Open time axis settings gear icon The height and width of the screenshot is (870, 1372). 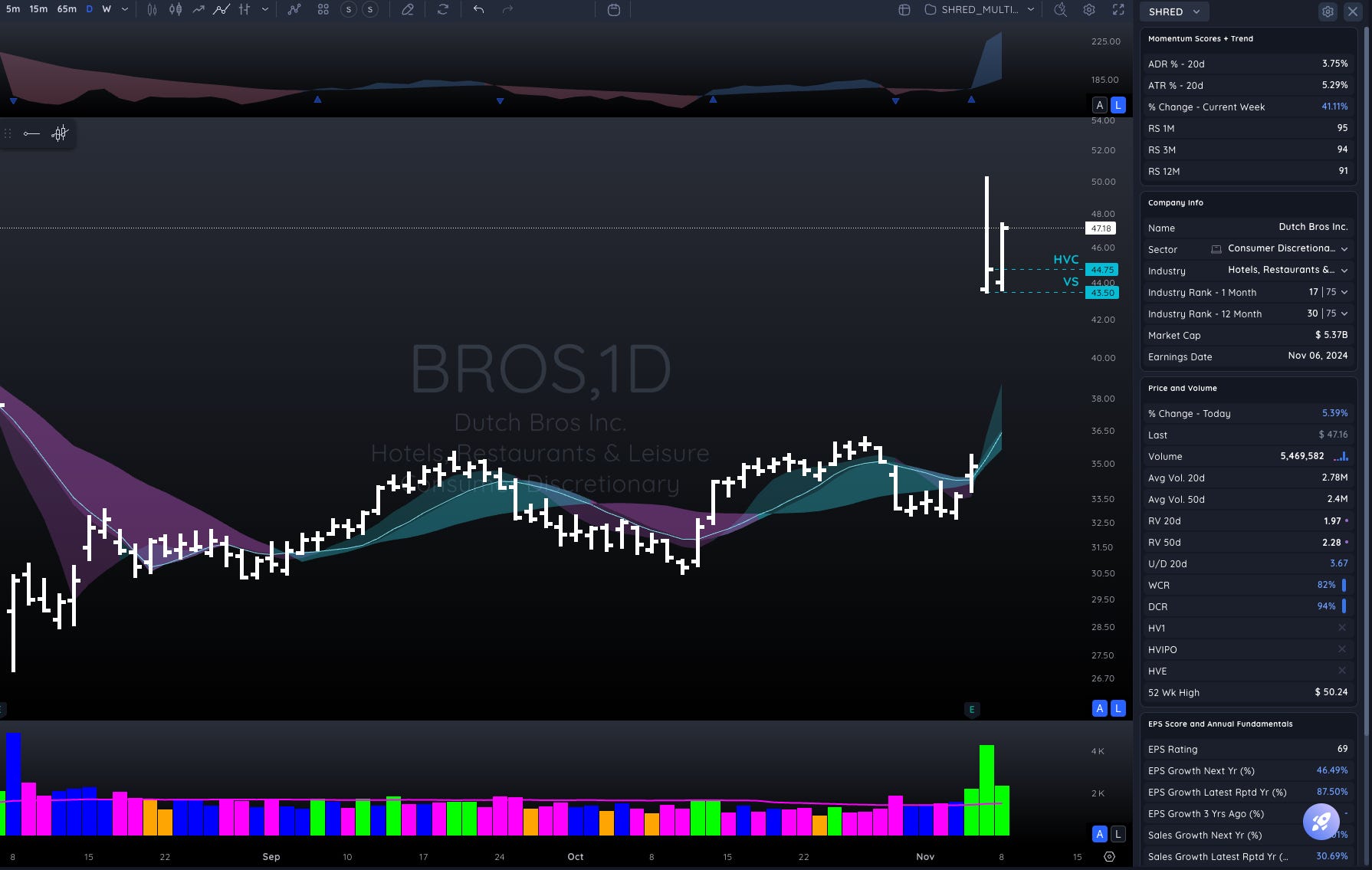(1109, 856)
